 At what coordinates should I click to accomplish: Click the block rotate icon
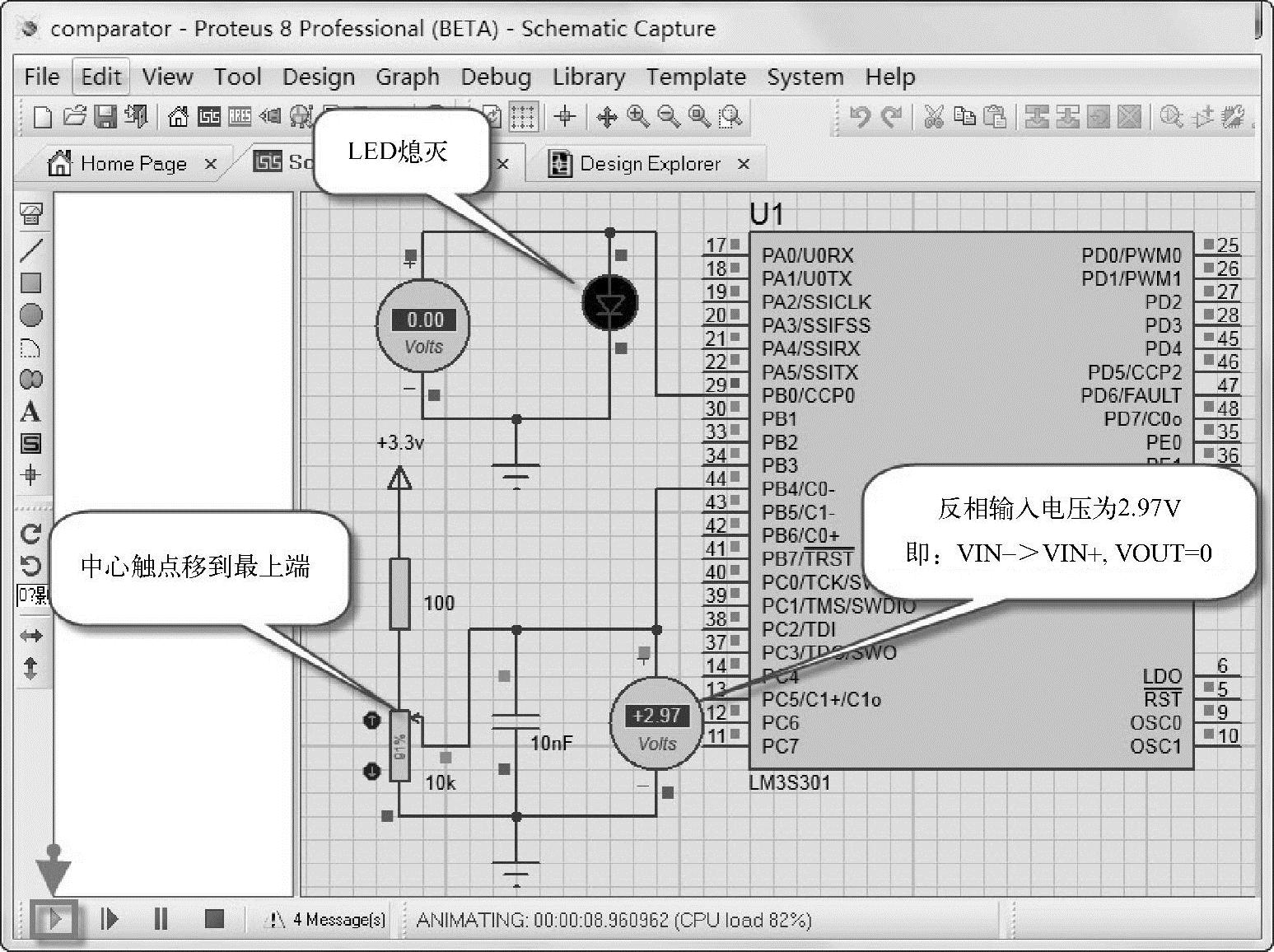tap(1099, 117)
